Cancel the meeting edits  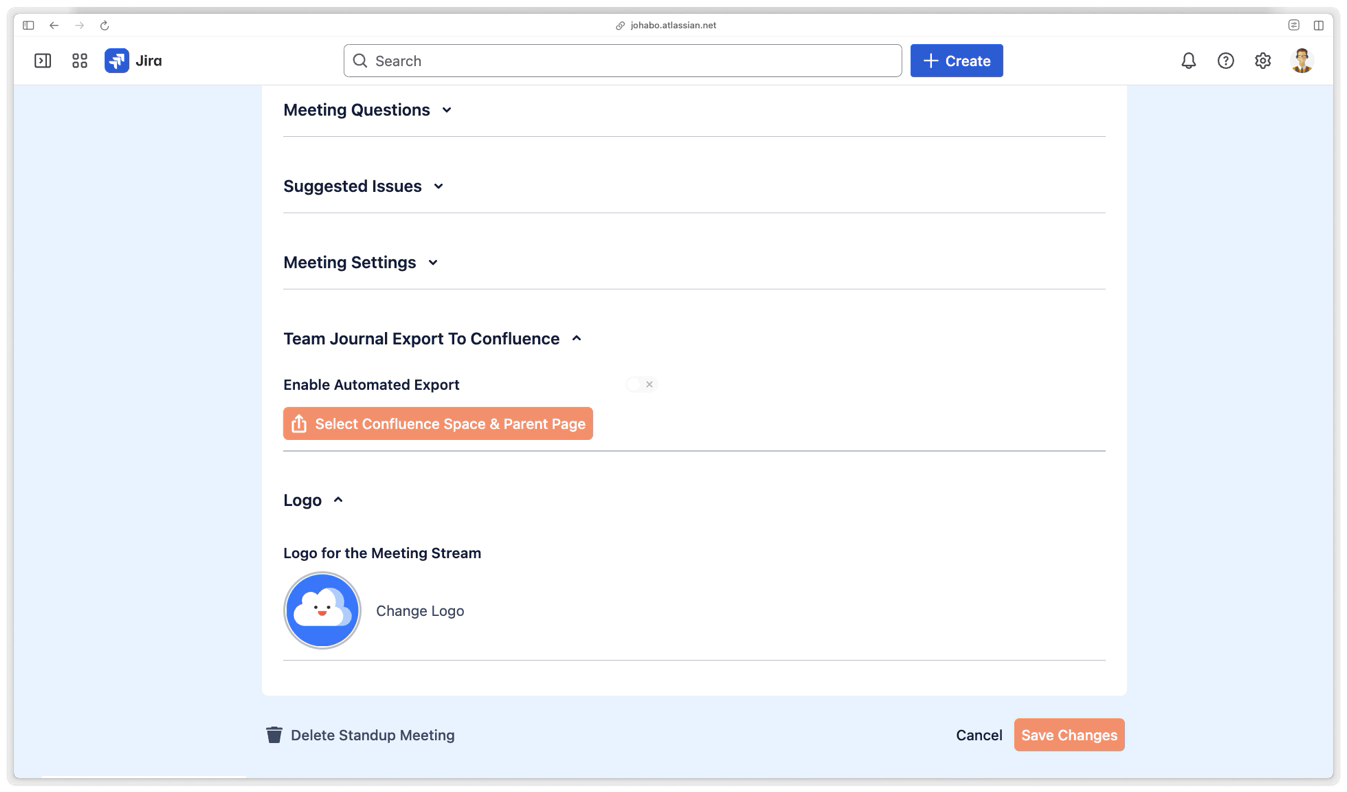tap(978, 735)
